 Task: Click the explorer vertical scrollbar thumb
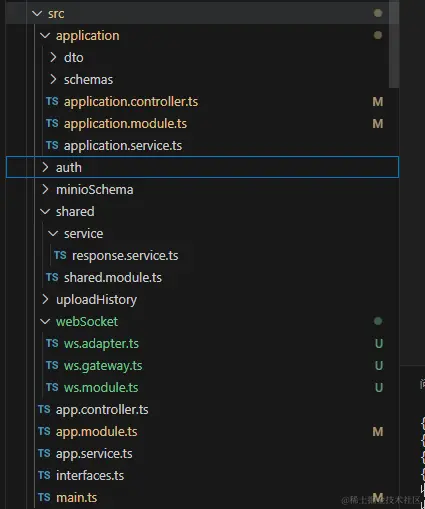[x=394, y=44]
